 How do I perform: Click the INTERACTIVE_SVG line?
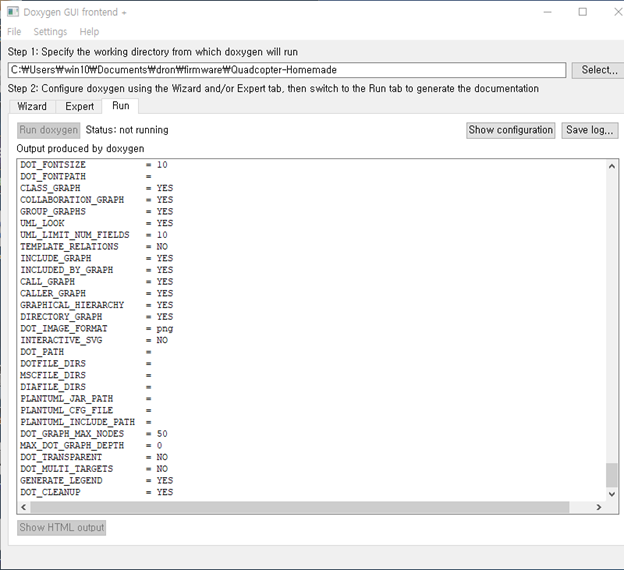click(94, 340)
